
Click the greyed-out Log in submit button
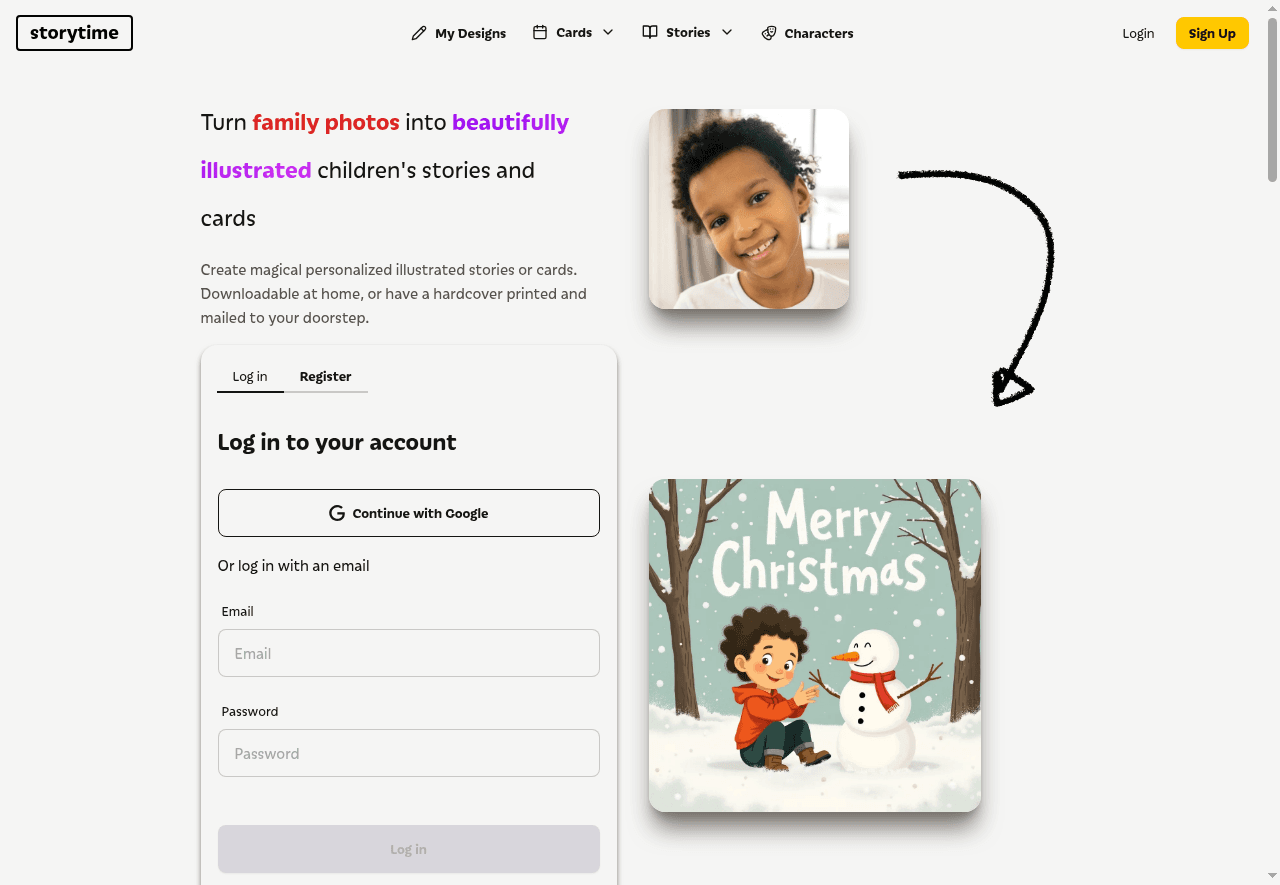(409, 849)
